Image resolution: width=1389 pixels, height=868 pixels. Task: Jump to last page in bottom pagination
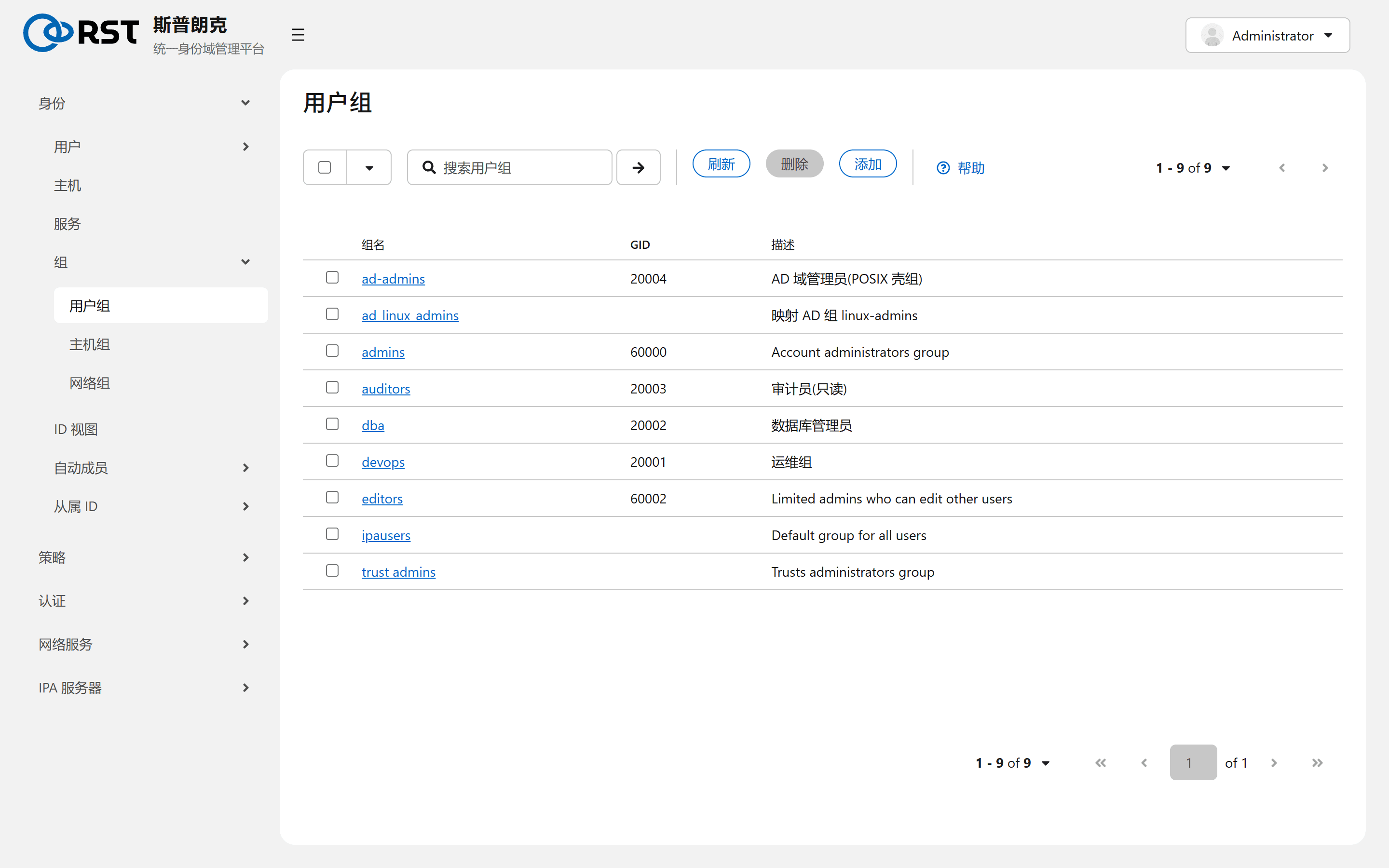point(1317,763)
